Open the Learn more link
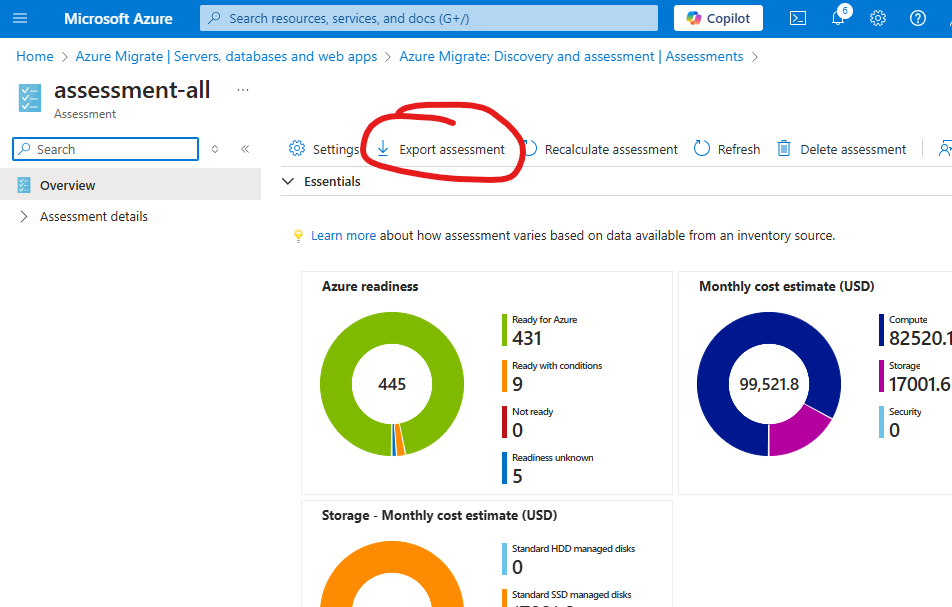 tap(343, 236)
